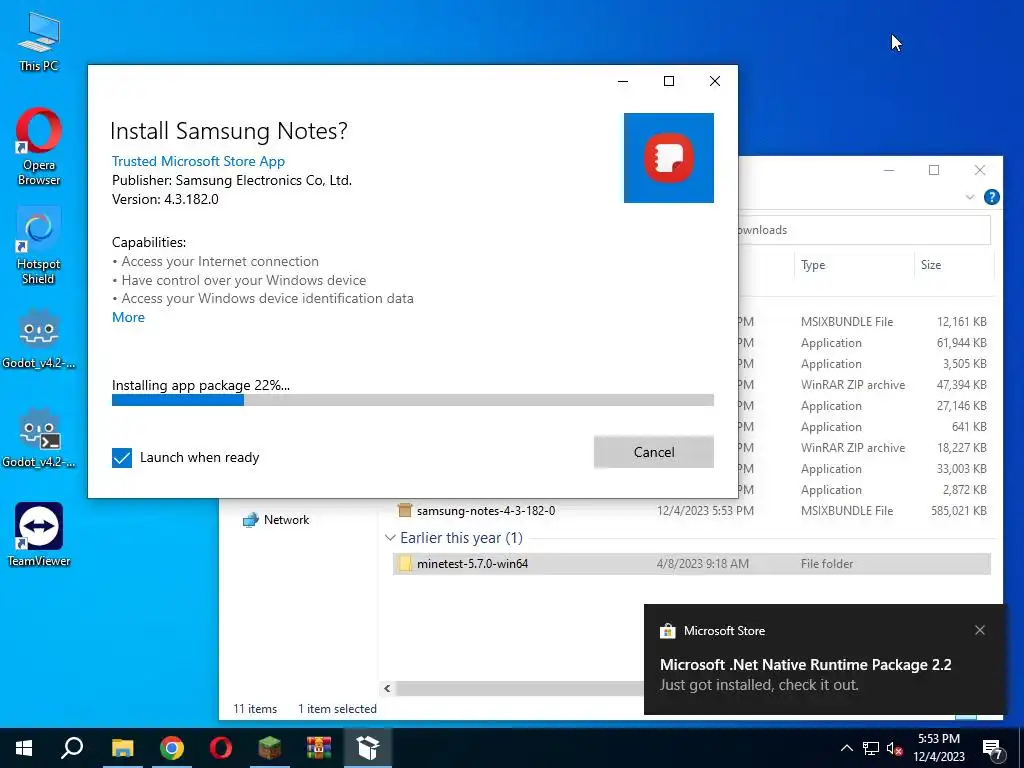The image size is (1024, 768).
Task: Click the minetest-5.7.0-win64 folder icon
Action: click(x=405, y=564)
